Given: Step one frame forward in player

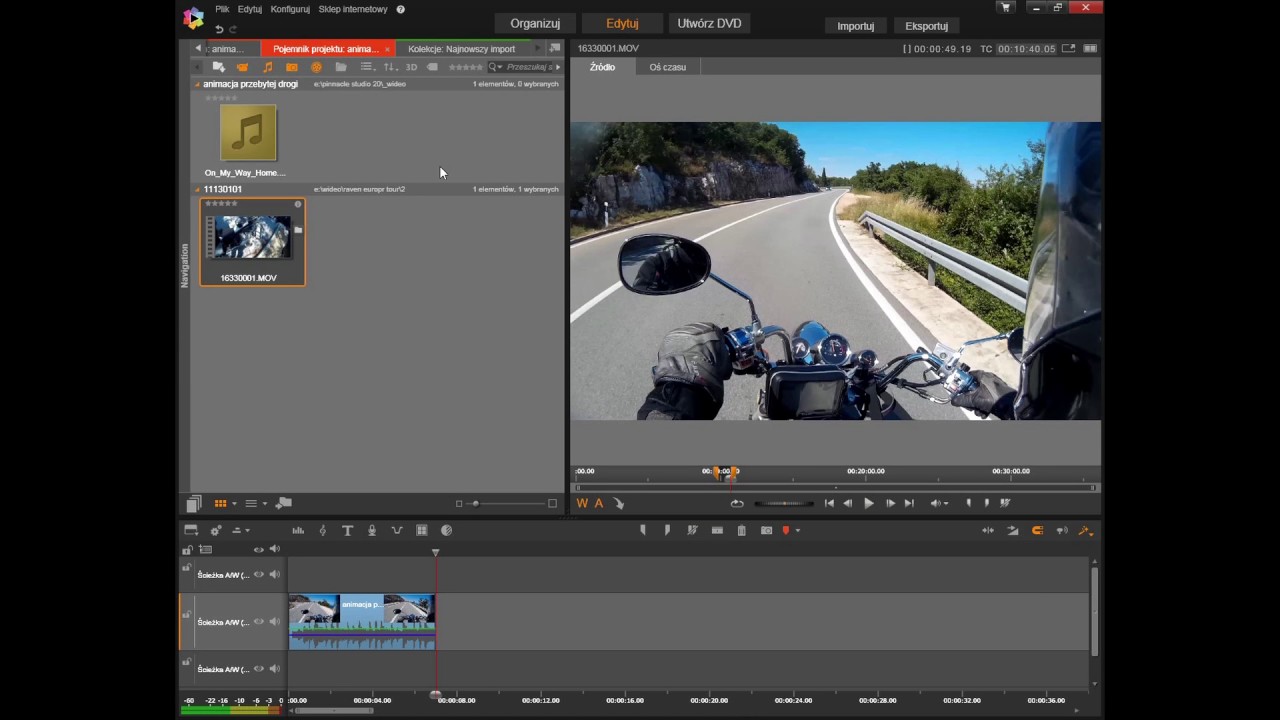Looking at the screenshot, I should (890, 503).
